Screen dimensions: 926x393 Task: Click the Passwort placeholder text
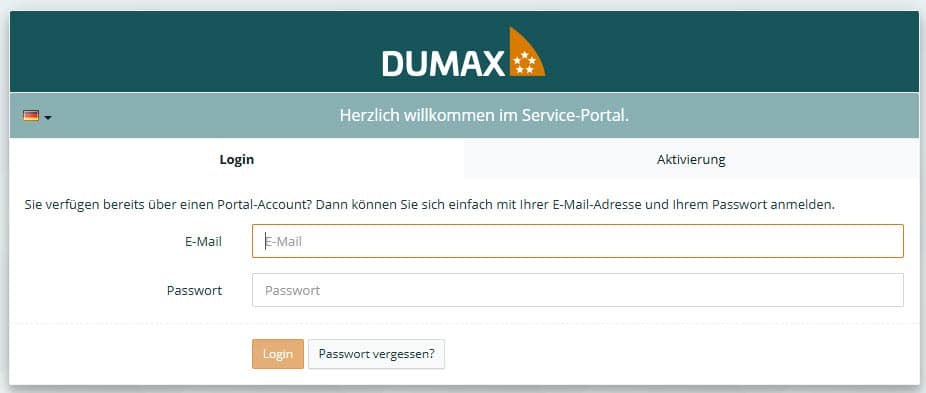(x=292, y=291)
